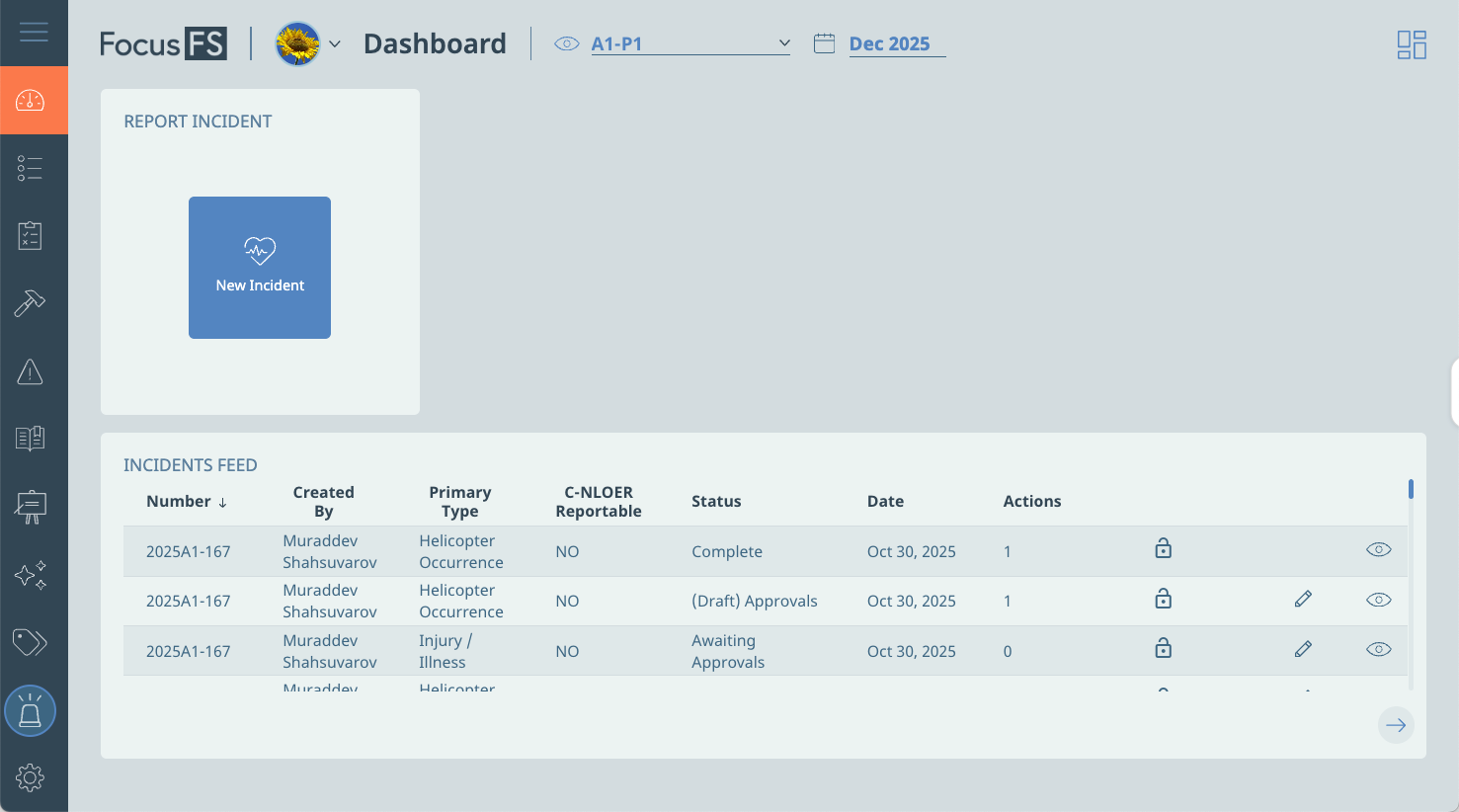Open the tags icon in the sidebar
The image size is (1459, 812).
(31, 643)
